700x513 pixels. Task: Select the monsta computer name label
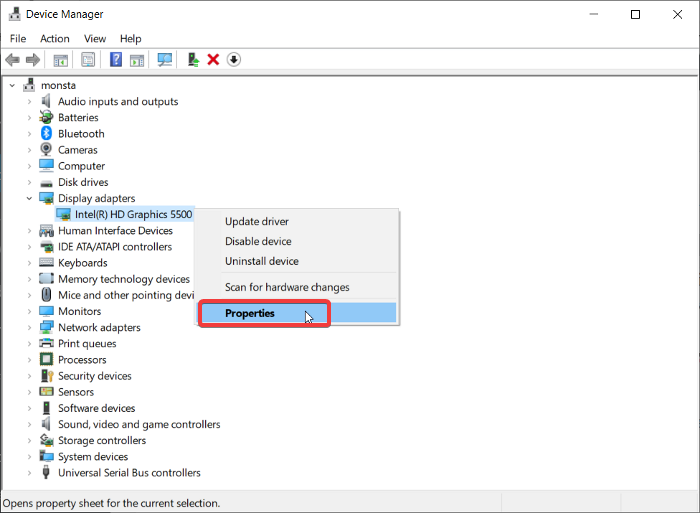point(58,85)
